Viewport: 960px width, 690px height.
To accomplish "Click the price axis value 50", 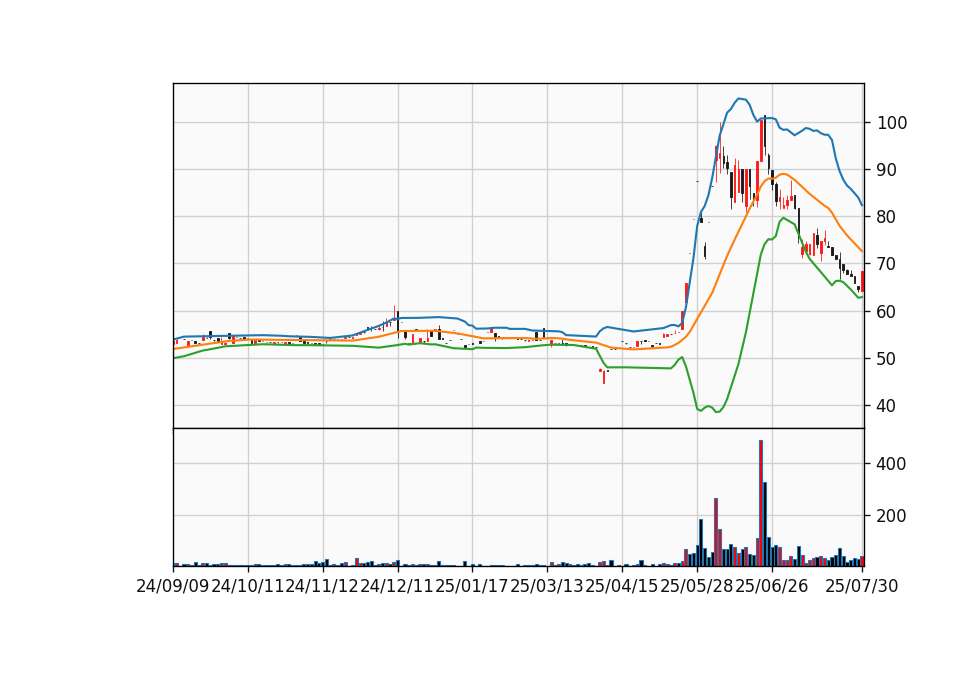I will (x=887, y=359).
